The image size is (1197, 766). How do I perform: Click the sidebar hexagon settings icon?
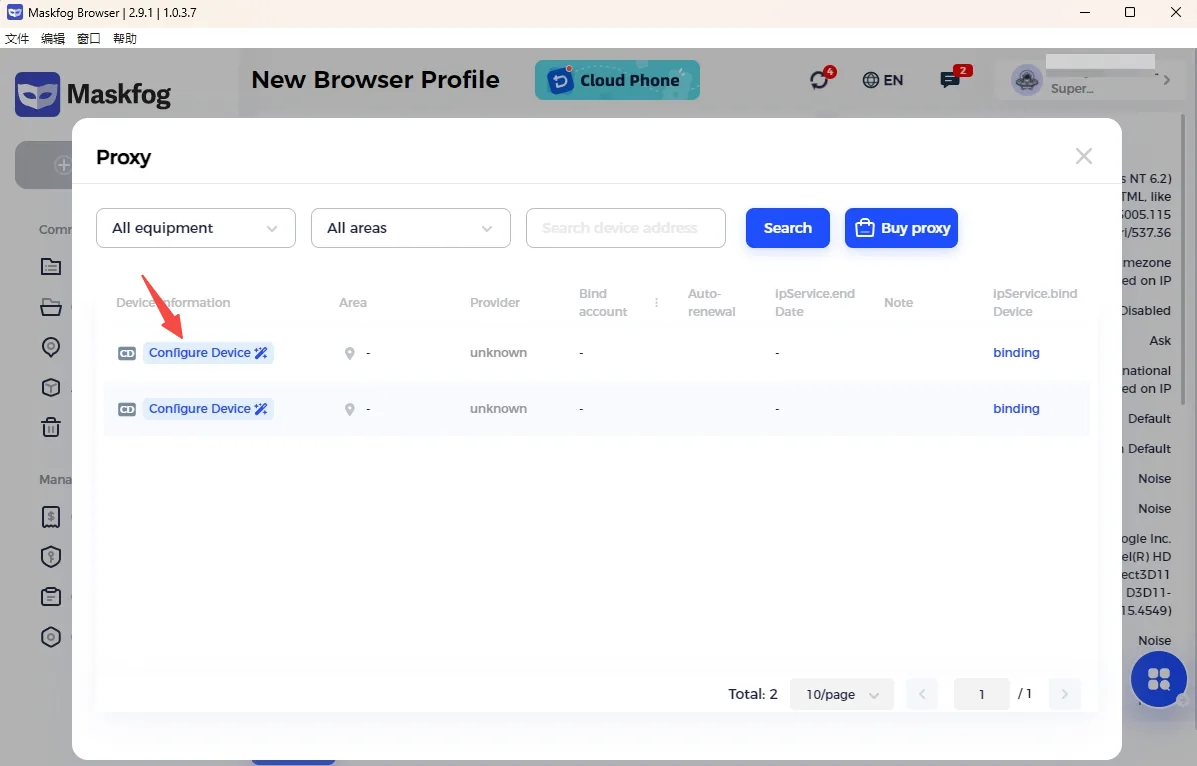tap(51, 637)
